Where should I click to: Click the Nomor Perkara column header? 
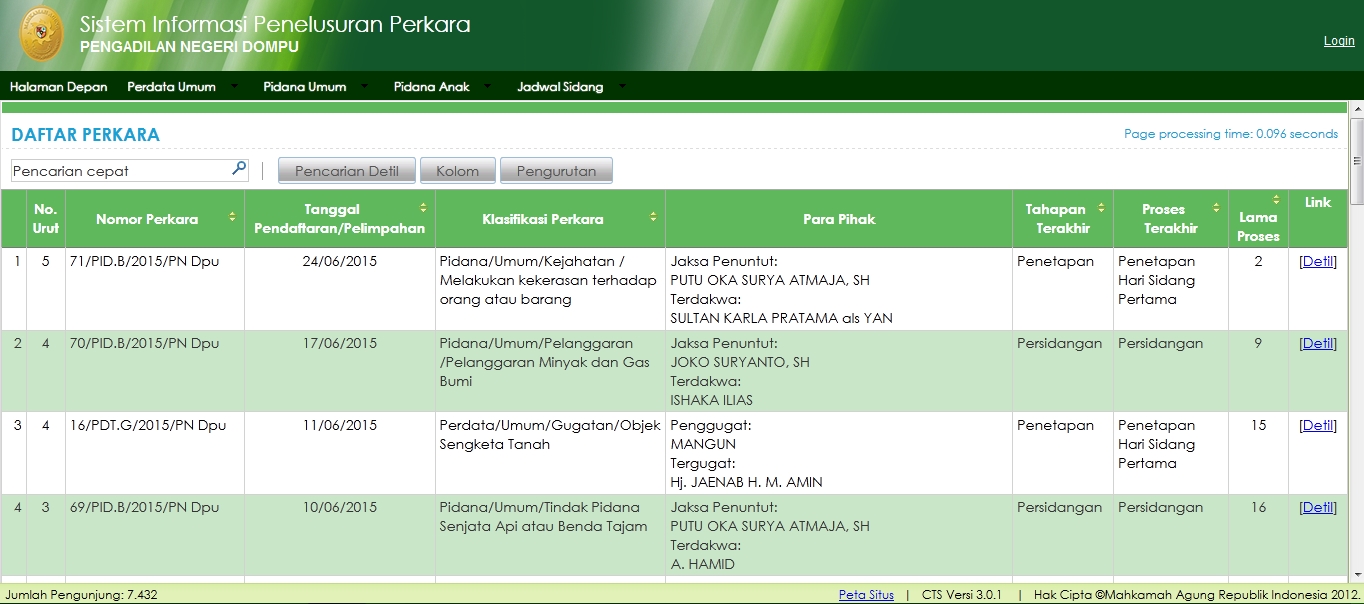pyautogui.click(x=154, y=219)
